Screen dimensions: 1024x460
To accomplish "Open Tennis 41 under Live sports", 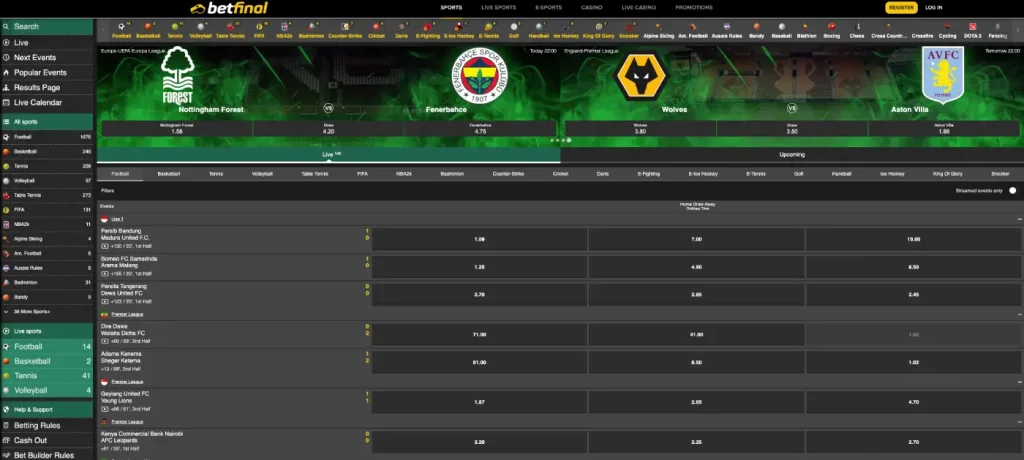I will (x=47, y=376).
